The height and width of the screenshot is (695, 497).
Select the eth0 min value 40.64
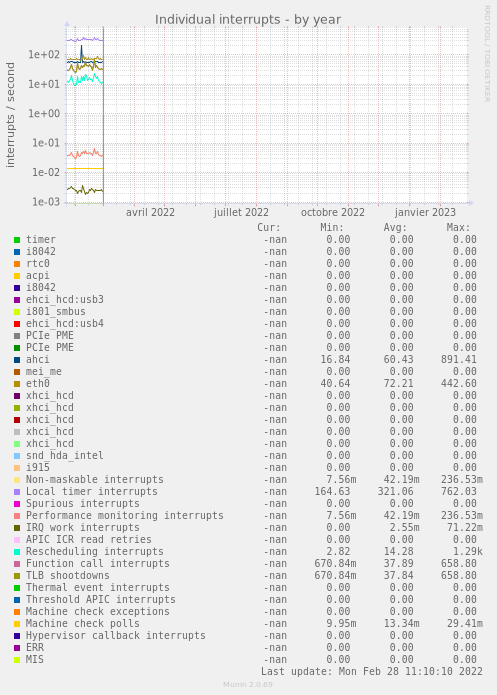(x=335, y=383)
